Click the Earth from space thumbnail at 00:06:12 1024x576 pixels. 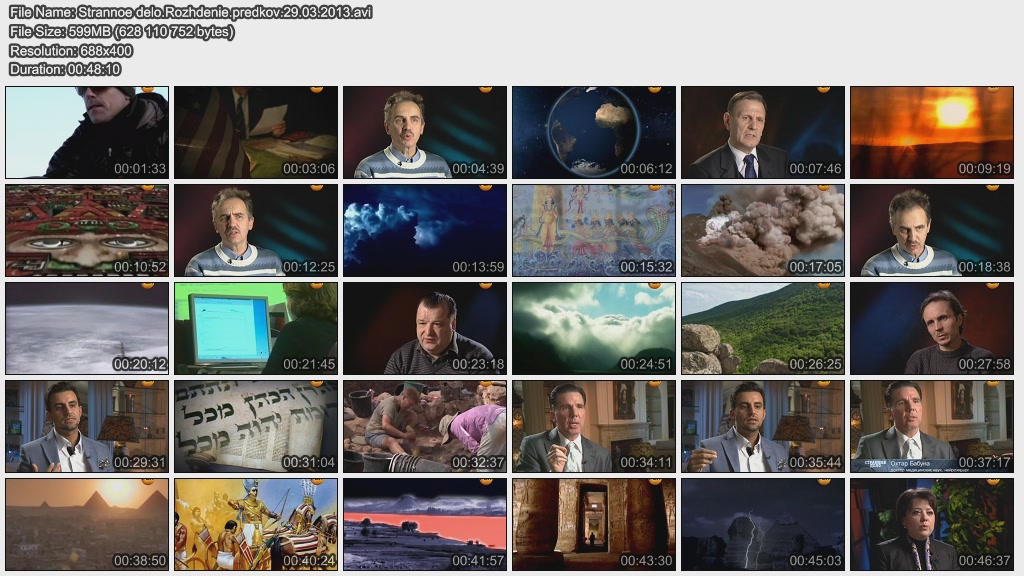coord(593,132)
